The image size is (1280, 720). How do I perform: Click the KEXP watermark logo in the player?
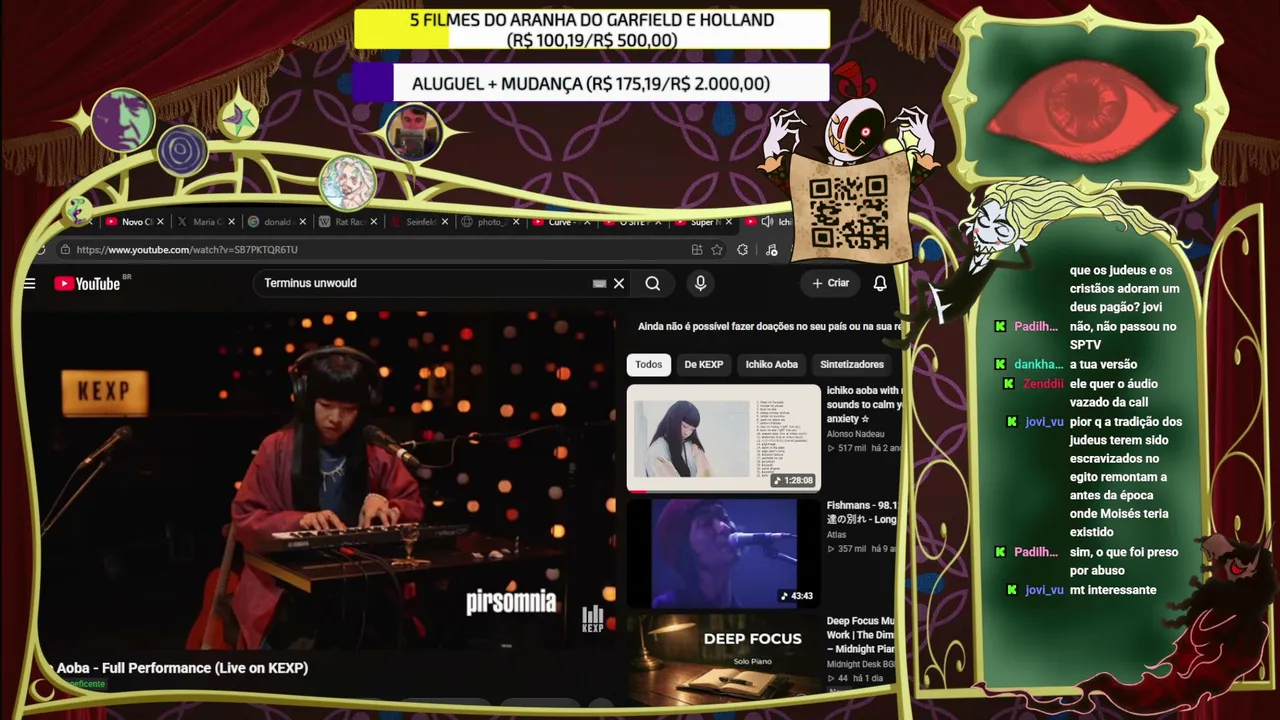tap(593, 619)
